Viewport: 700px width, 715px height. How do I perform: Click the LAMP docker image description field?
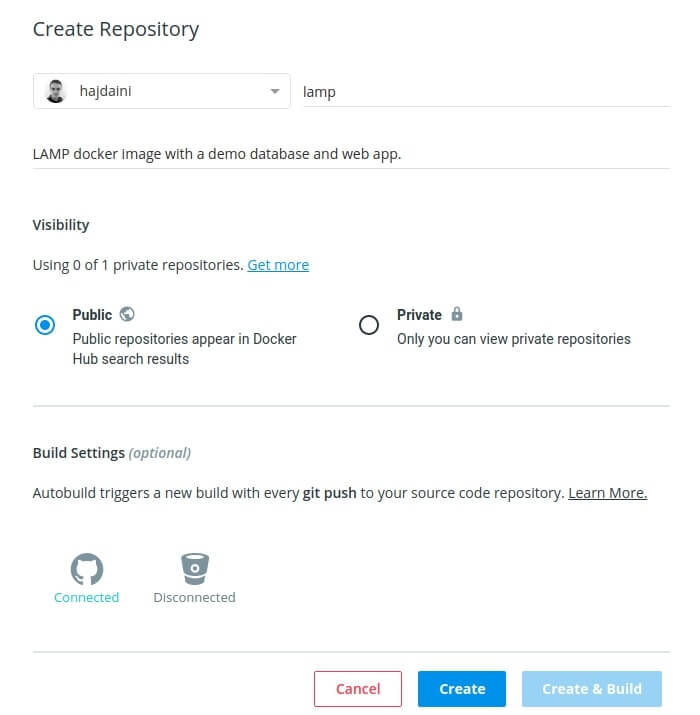350,154
